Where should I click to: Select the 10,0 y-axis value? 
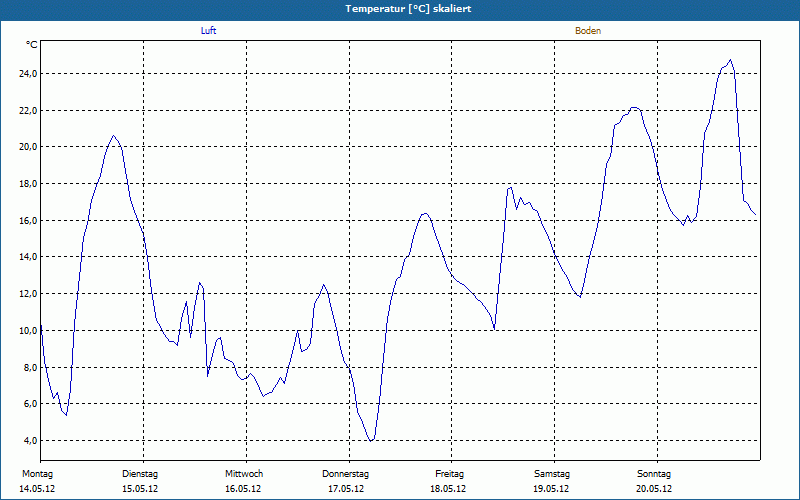point(27,330)
